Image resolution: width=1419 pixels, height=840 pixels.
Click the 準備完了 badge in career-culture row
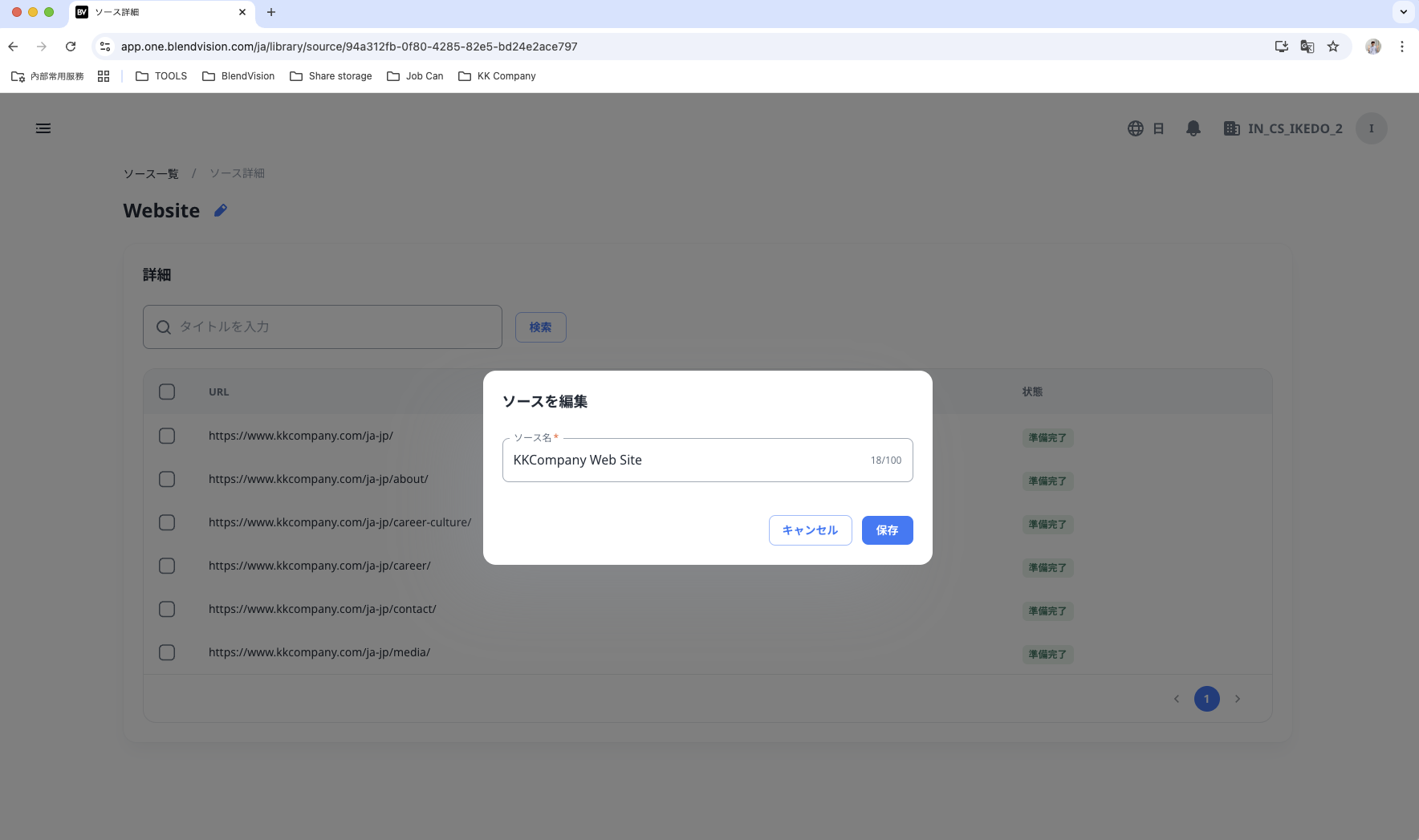click(1047, 525)
